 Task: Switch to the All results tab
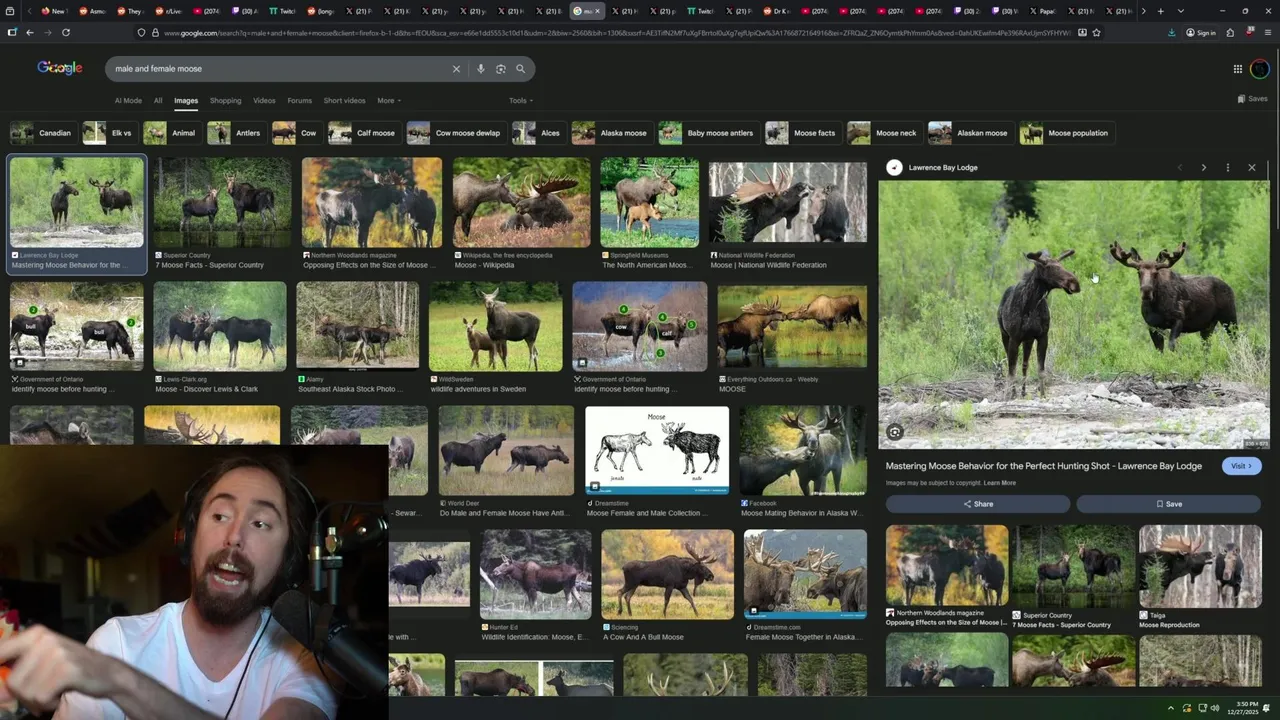(x=158, y=100)
